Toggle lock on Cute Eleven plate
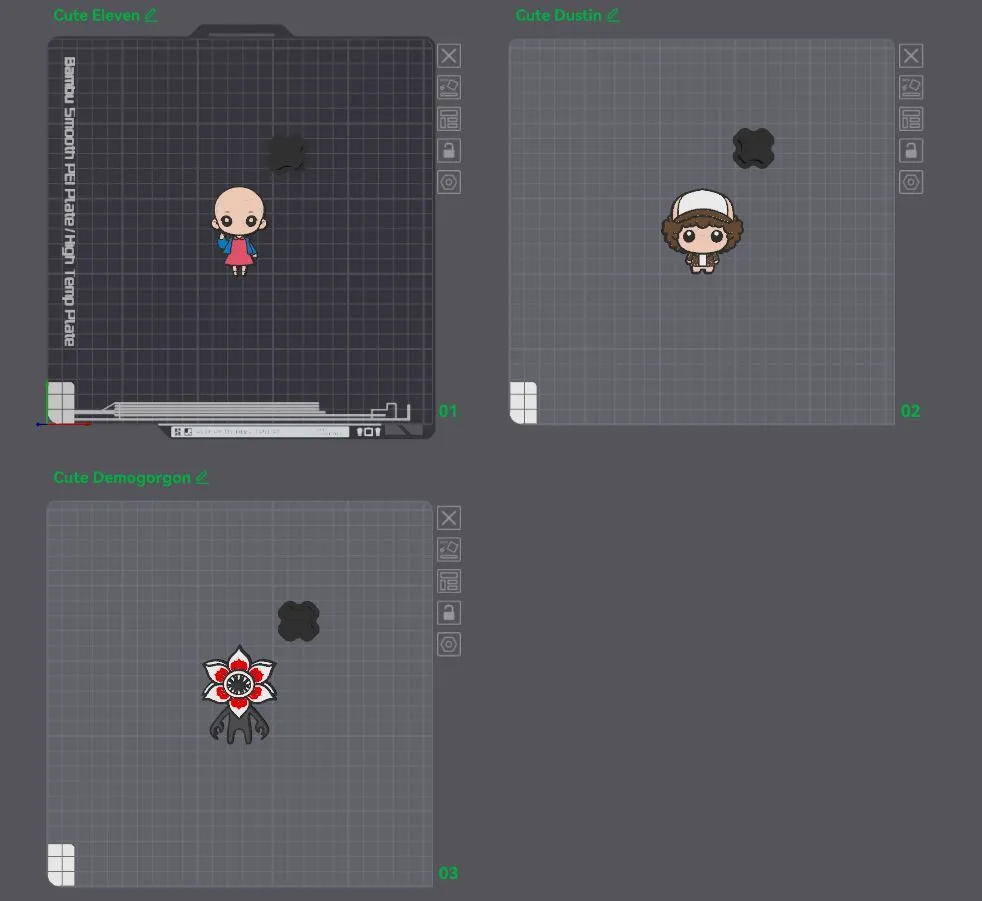 [448, 150]
